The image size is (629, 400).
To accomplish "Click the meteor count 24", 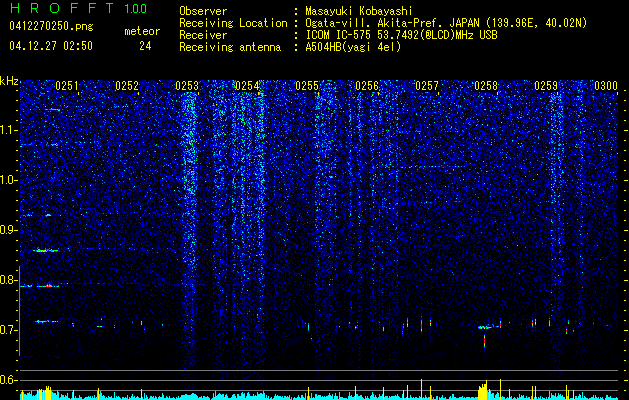I will click(x=145, y=46).
